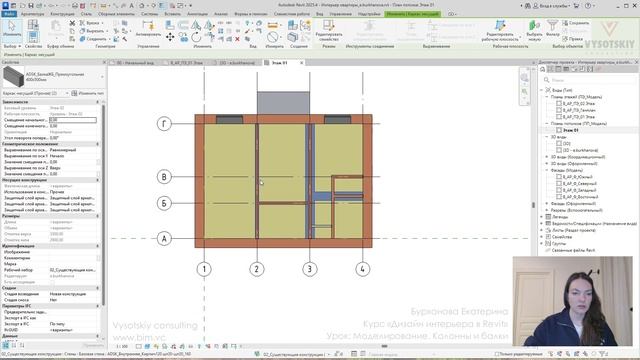640x360 pixels.
Task: Select Этаж 01 ceiling plan in browser
Action: click(571, 130)
